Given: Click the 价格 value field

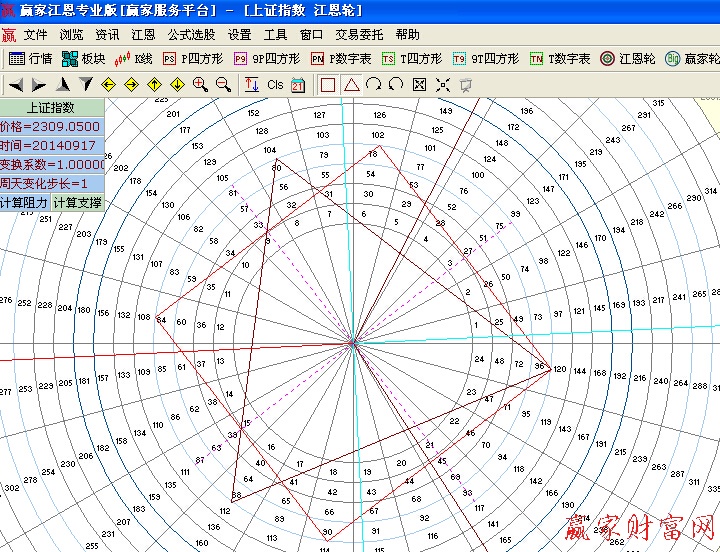Looking at the screenshot, I should [x=51, y=126].
